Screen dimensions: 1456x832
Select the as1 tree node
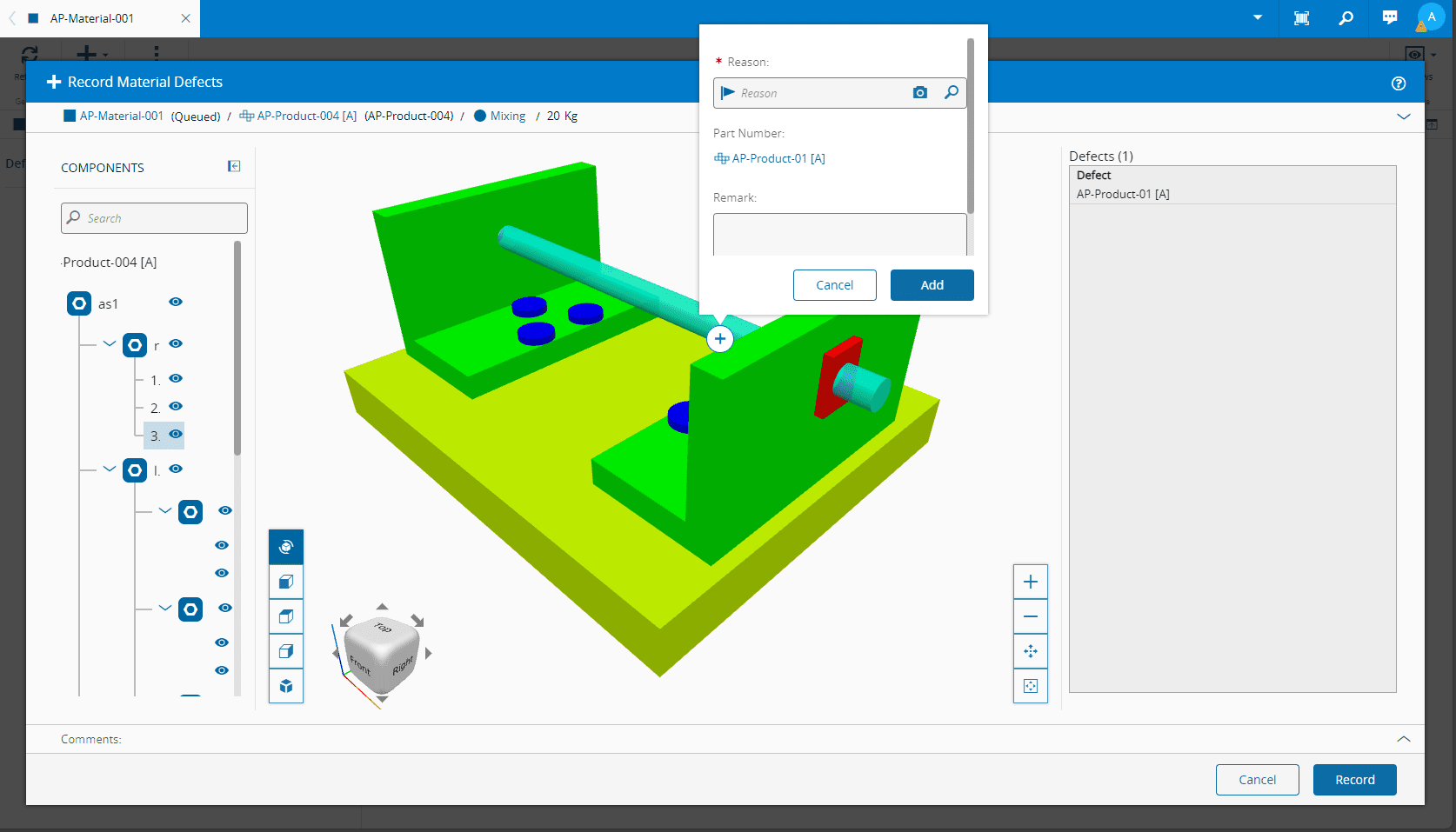pos(108,304)
